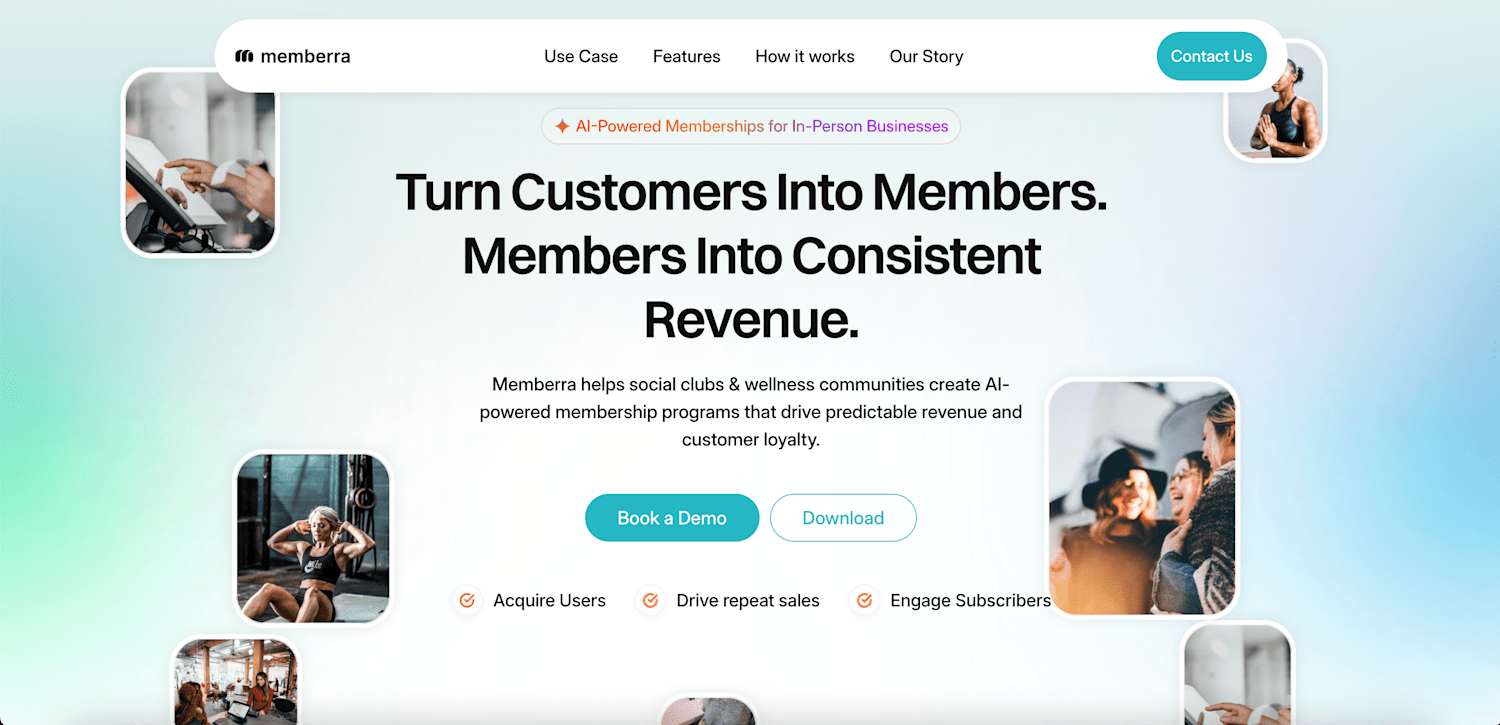This screenshot has width=1500, height=725.
Task: Open the yoga woman photo thumbnail
Action: tap(1276, 102)
